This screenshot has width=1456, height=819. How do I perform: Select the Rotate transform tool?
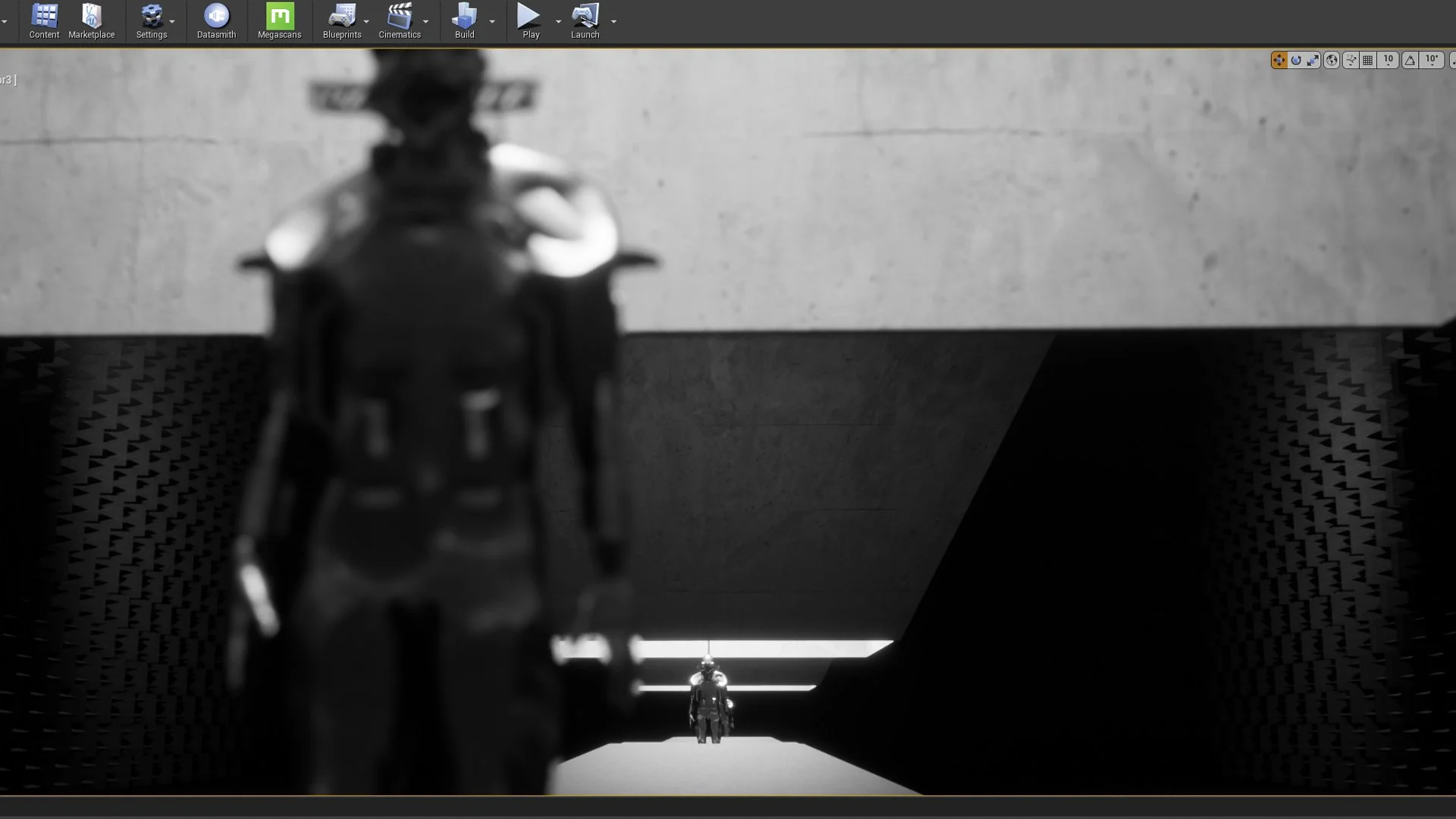1296,61
